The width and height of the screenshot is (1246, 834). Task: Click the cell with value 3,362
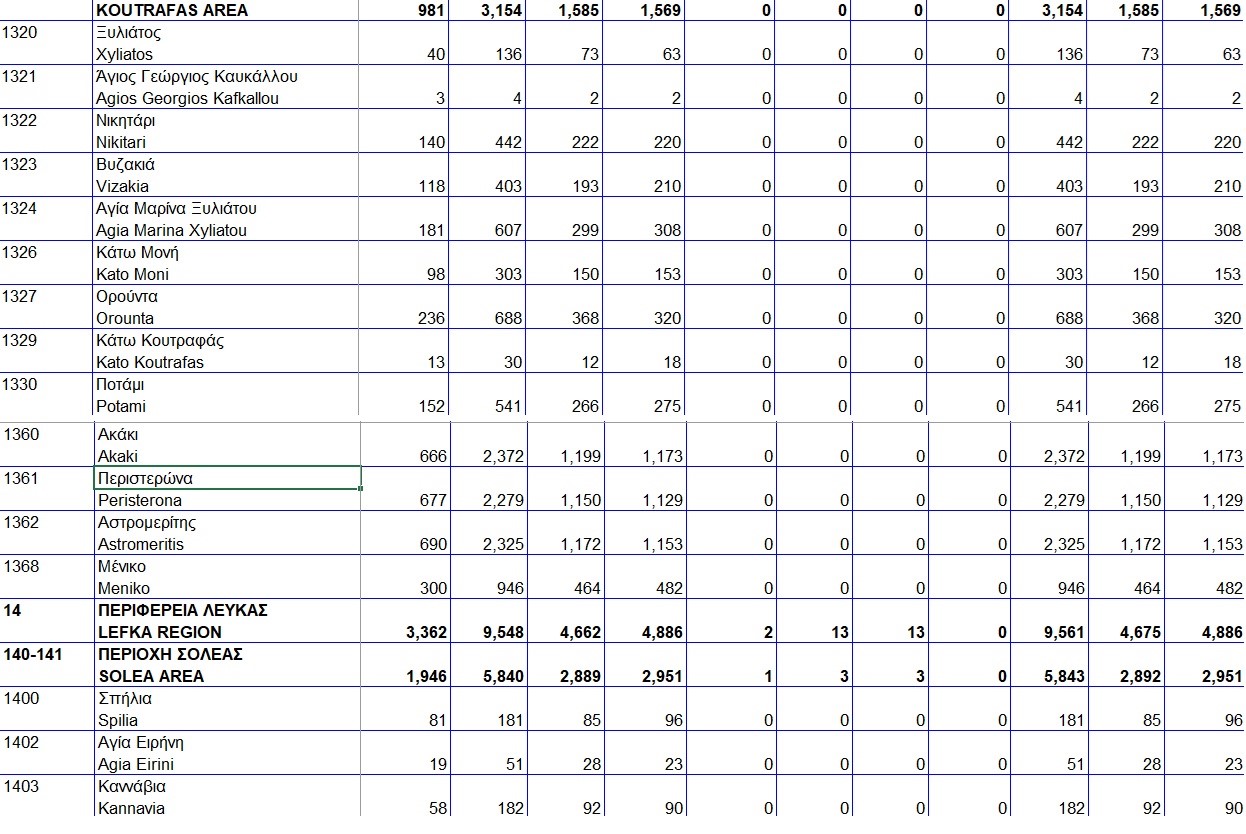click(427, 632)
